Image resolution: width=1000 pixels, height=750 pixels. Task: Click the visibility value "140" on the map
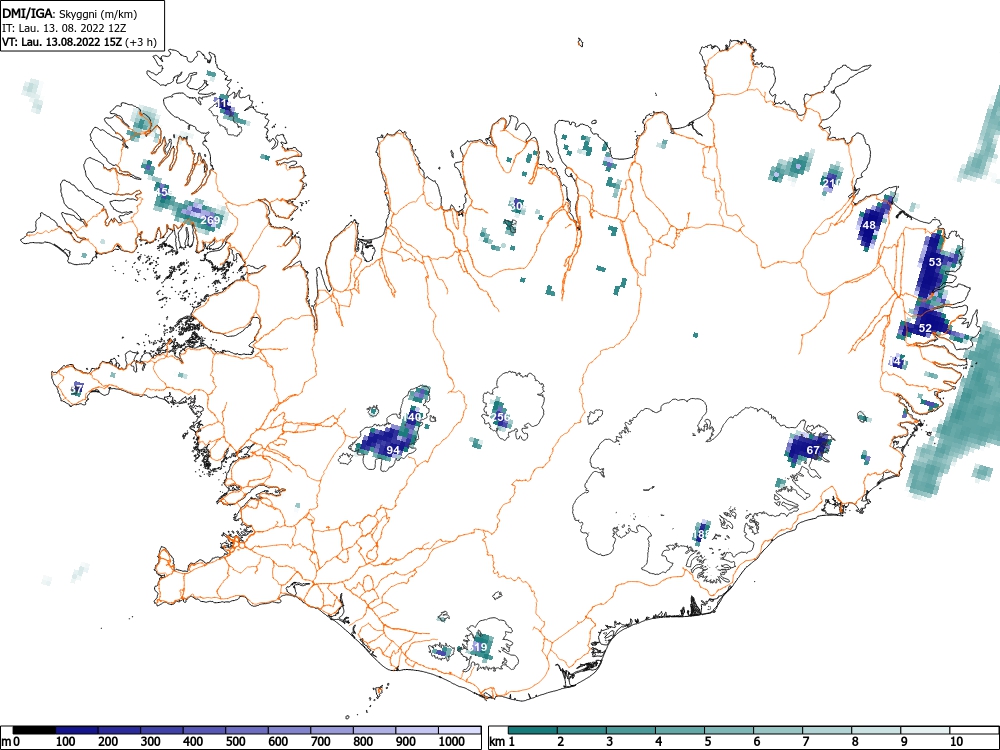(413, 417)
